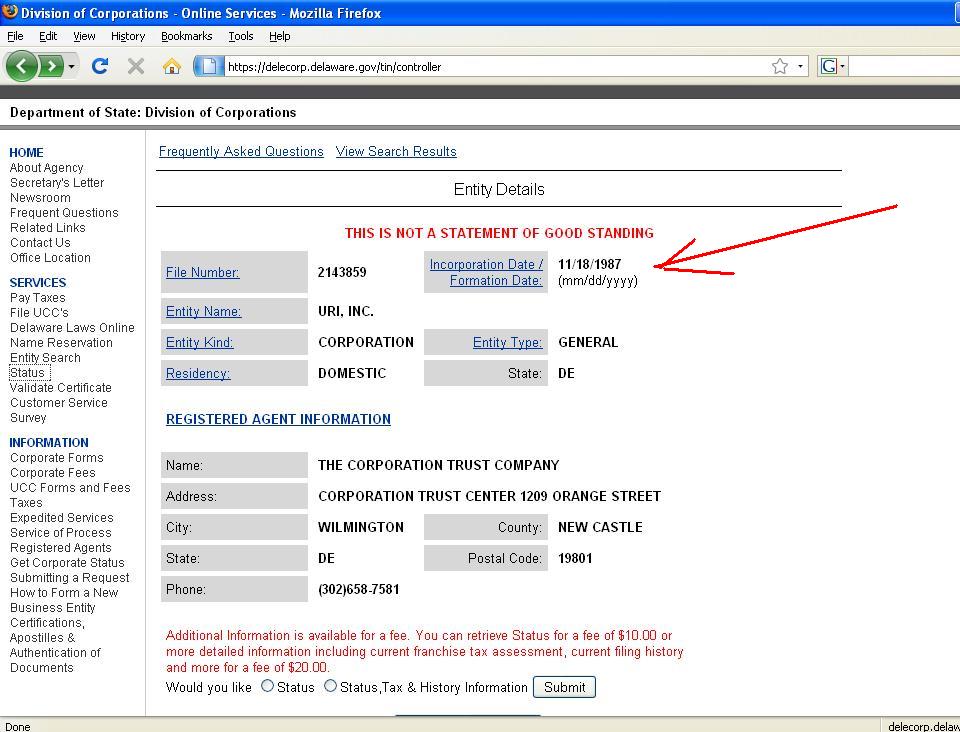The image size is (960, 732).
Task: Click the Entity Name link
Action: 203,312
